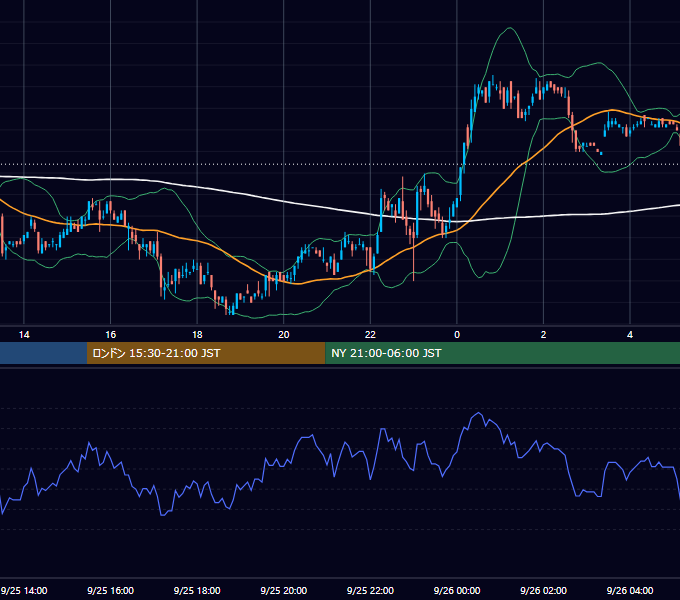Image resolution: width=680 pixels, height=600 pixels.
Task: Click the '9/26 02:00' time label
Action: 543,590
